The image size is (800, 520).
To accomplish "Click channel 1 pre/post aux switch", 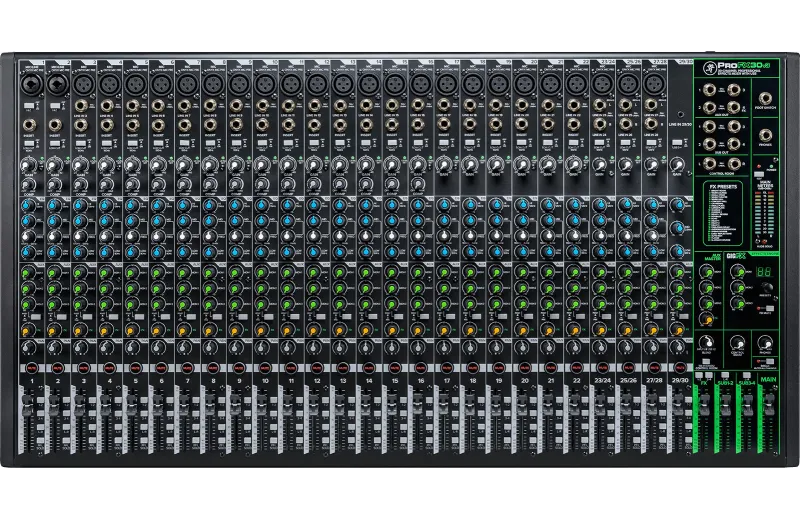I will (35, 317).
